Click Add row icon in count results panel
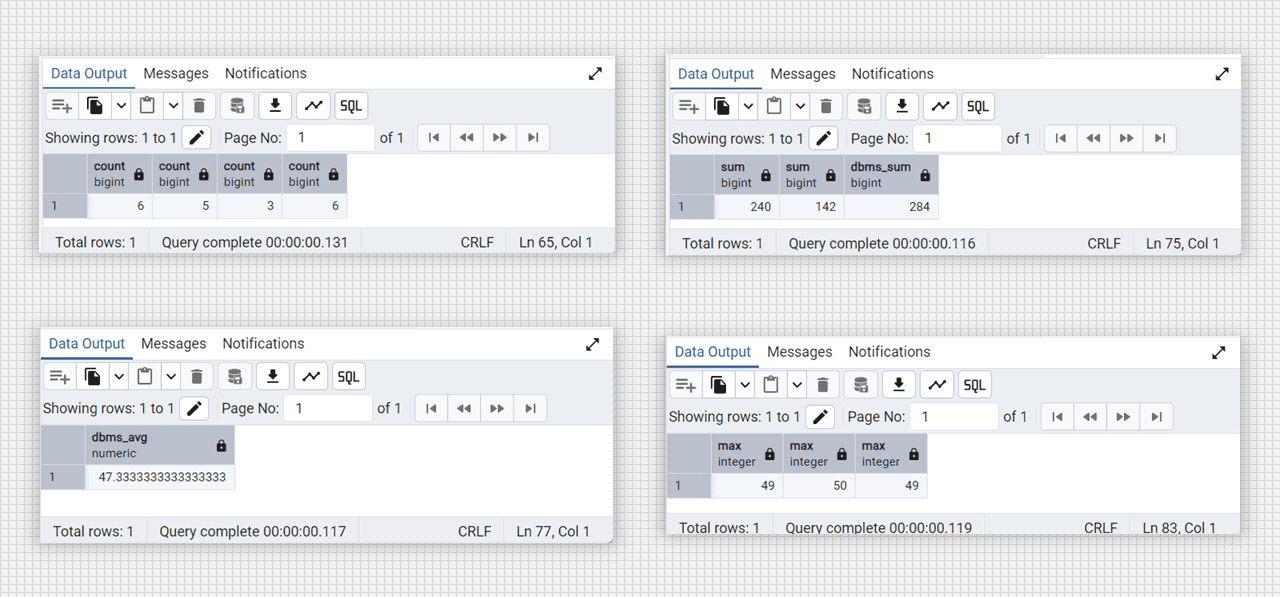Image resolution: width=1280 pixels, height=597 pixels. tap(62, 106)
